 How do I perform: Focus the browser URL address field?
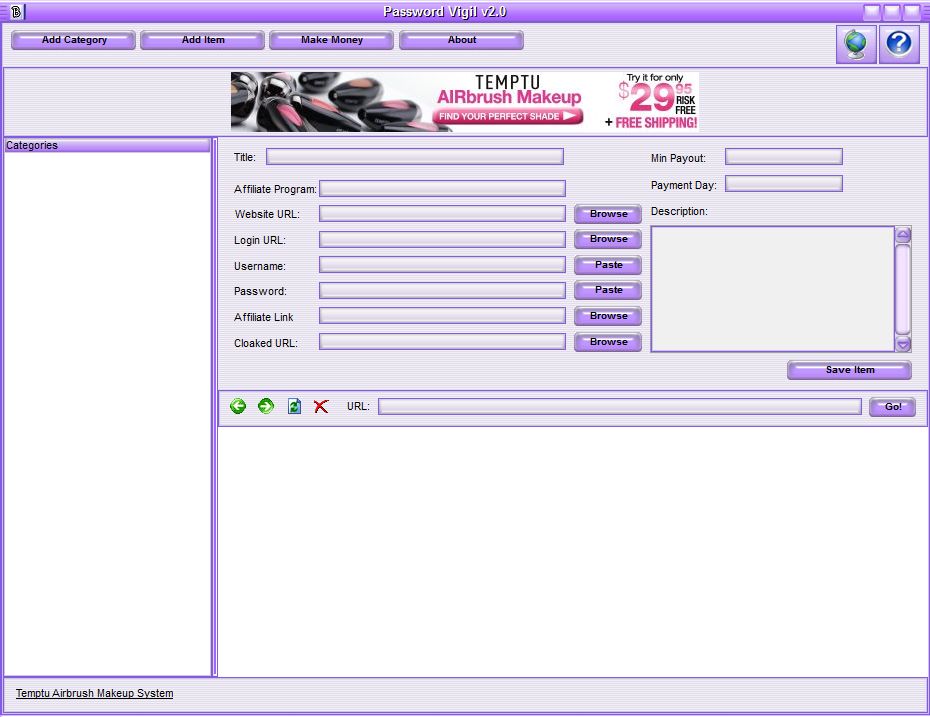[x=620, y=406]
